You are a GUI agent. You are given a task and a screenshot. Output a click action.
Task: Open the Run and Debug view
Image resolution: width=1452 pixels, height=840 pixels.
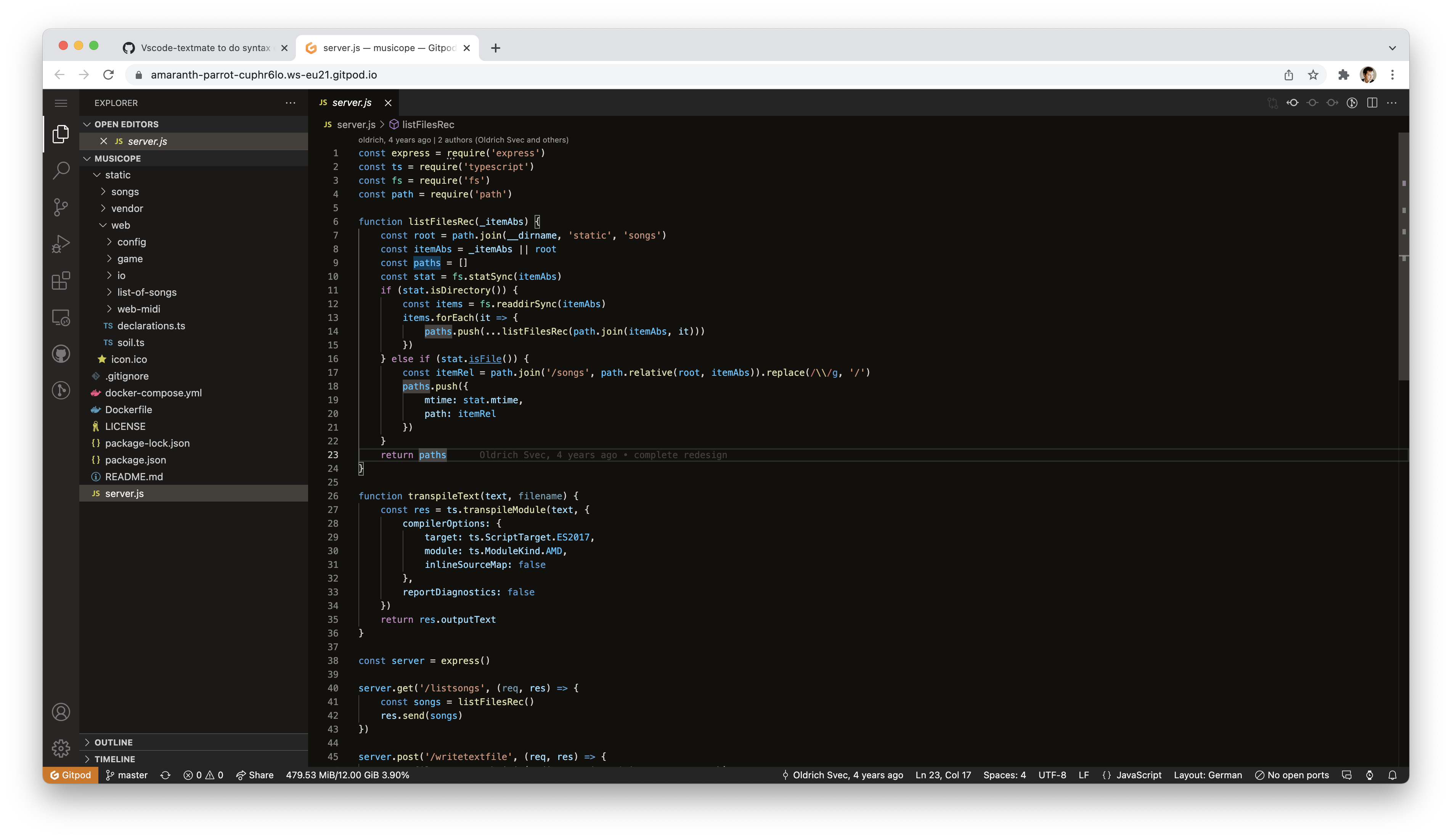coord(61,244)
